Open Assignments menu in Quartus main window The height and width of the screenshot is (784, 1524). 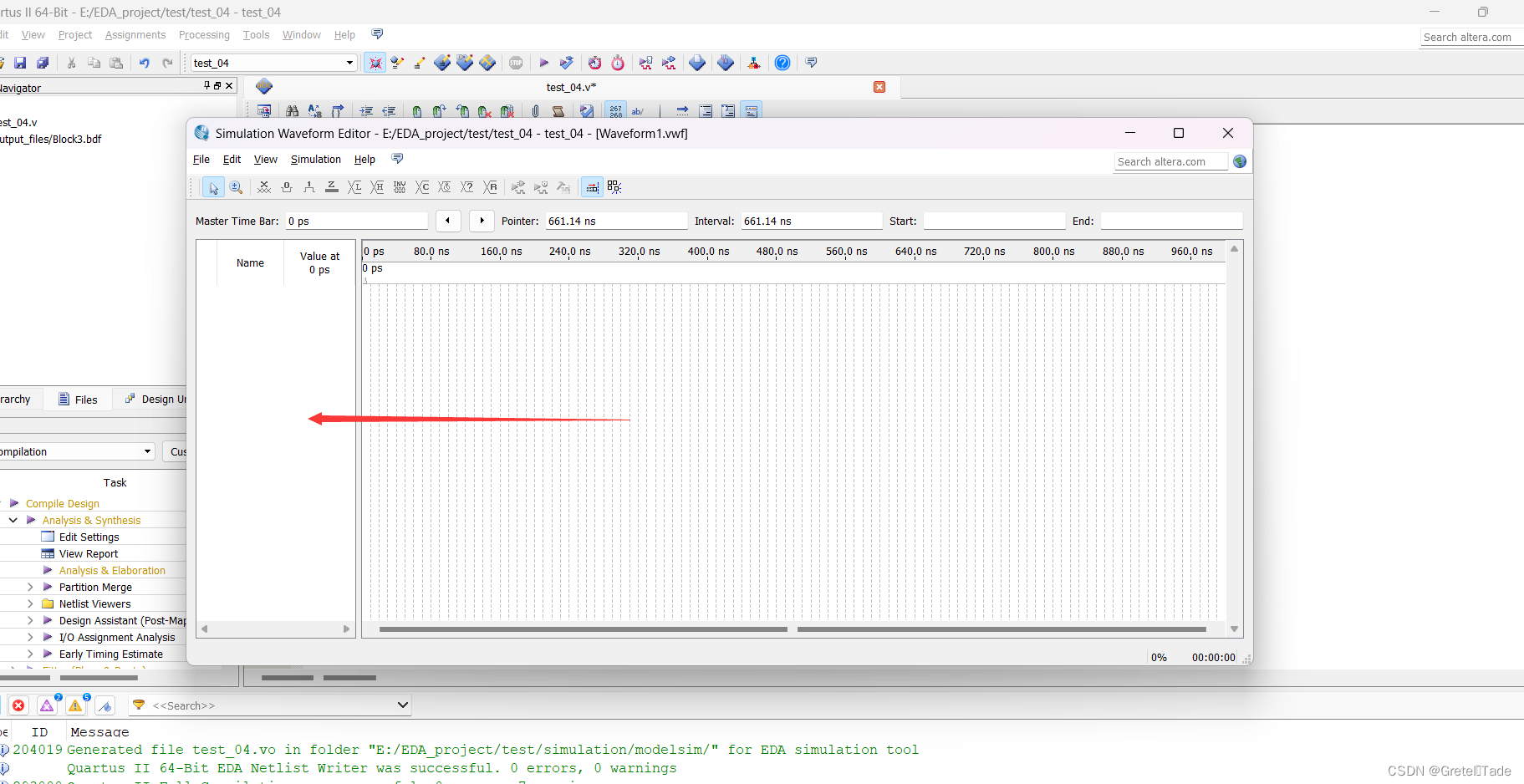135,35
